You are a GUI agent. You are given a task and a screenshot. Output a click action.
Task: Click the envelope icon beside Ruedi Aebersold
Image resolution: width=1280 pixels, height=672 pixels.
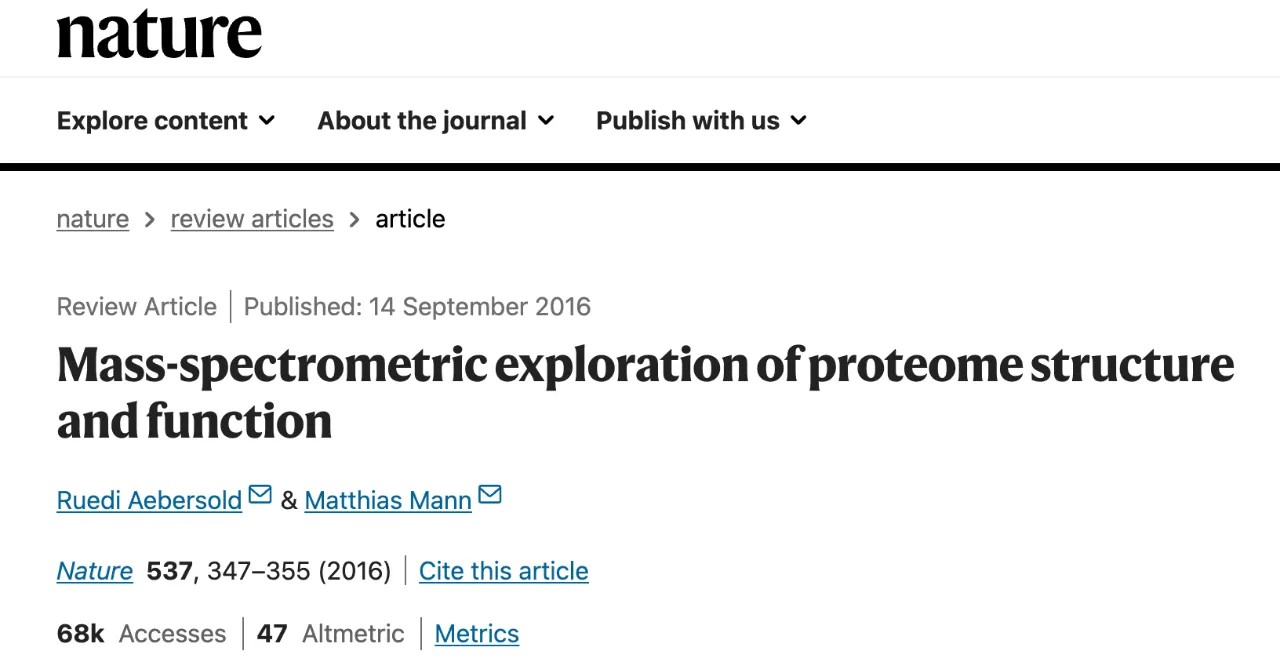(260, 494)
